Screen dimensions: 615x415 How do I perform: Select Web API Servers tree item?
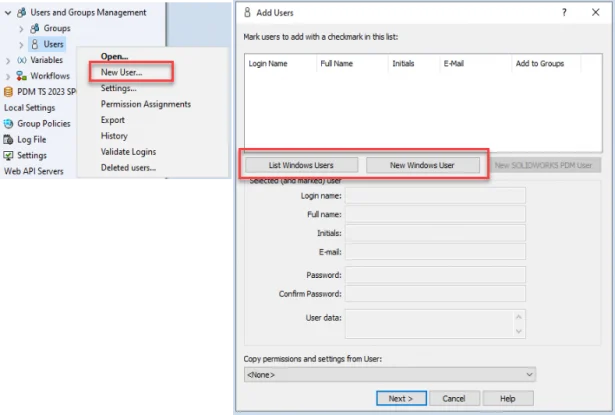pyautogui.click(x=34, y=171)
